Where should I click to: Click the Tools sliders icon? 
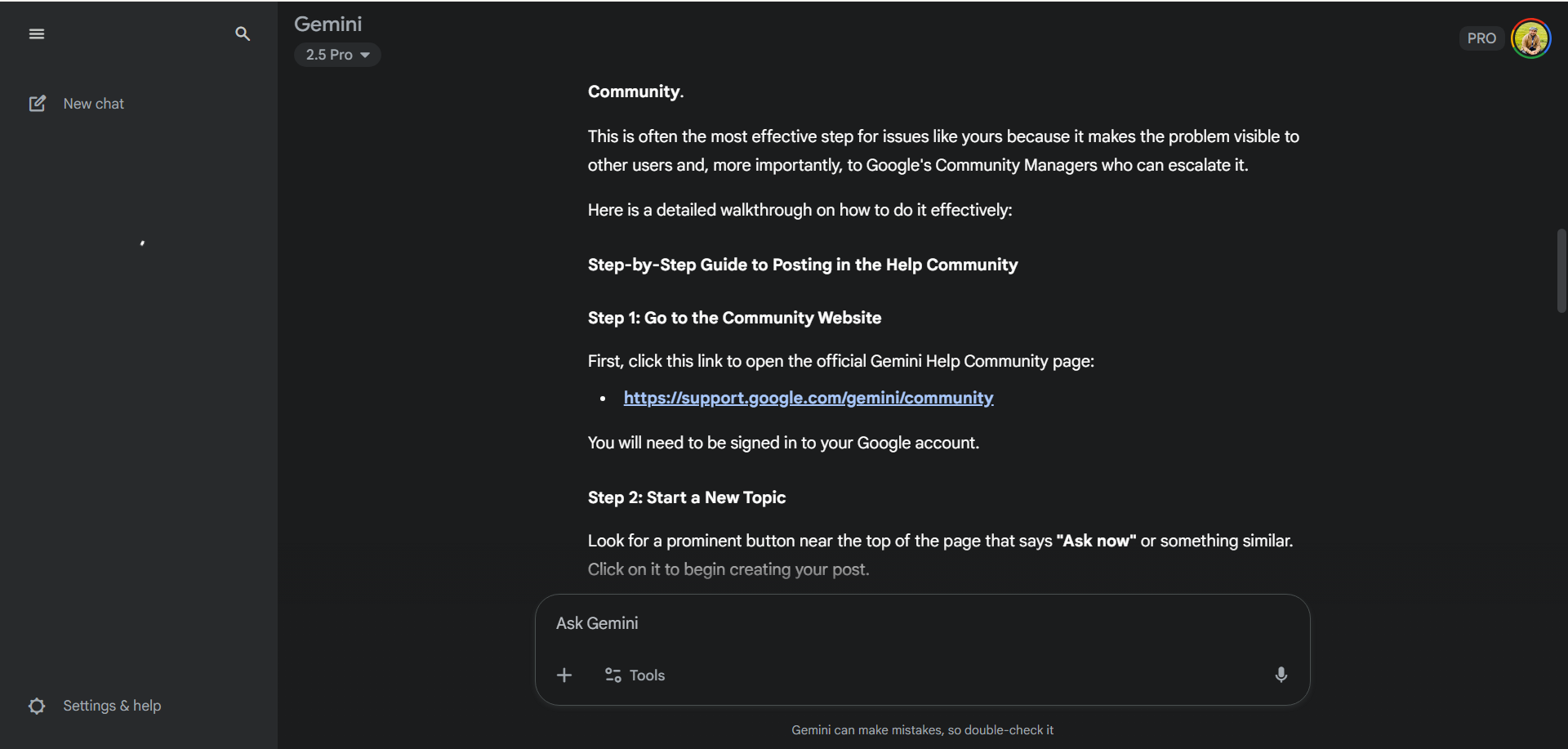612,675
